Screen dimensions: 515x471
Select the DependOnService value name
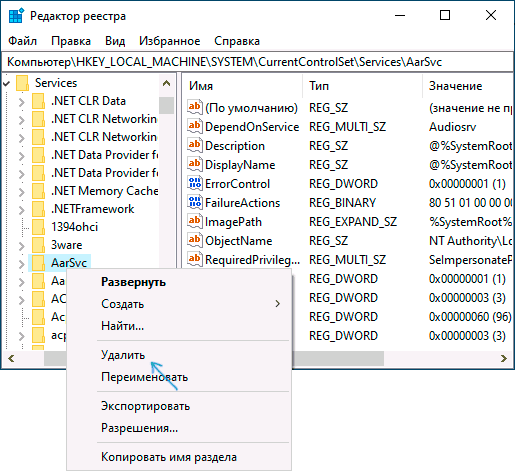(252, 127)
